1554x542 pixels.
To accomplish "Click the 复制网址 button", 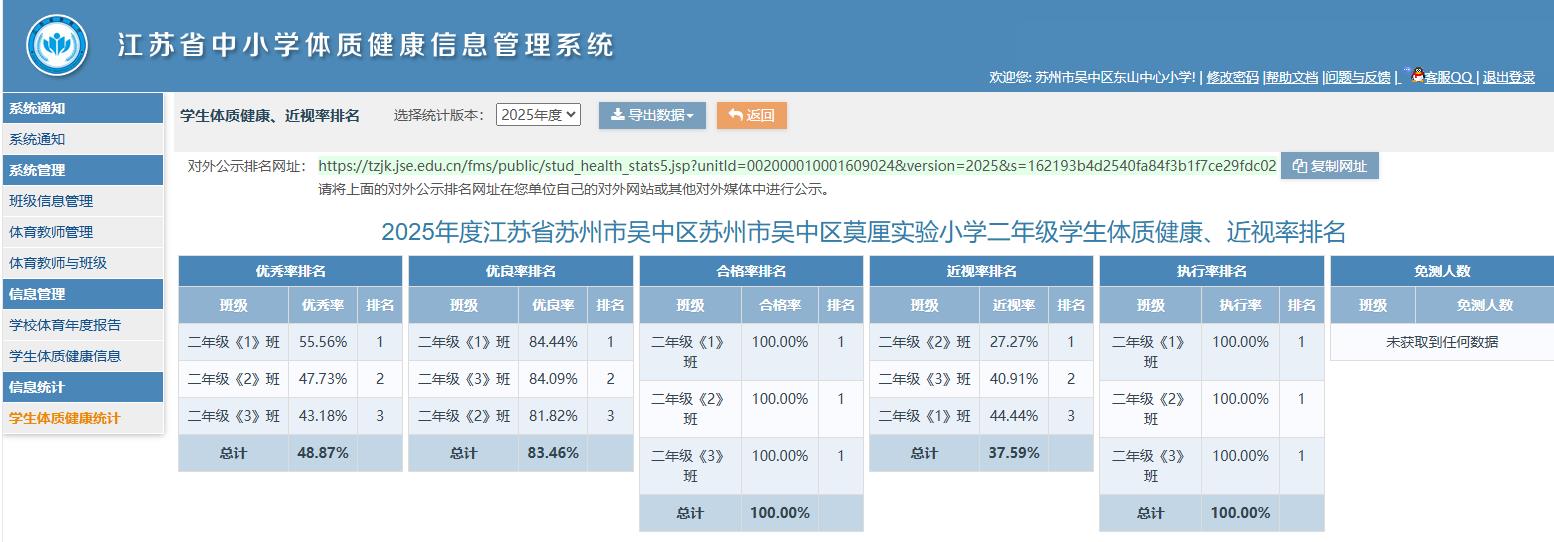I will coord(1329,166).
